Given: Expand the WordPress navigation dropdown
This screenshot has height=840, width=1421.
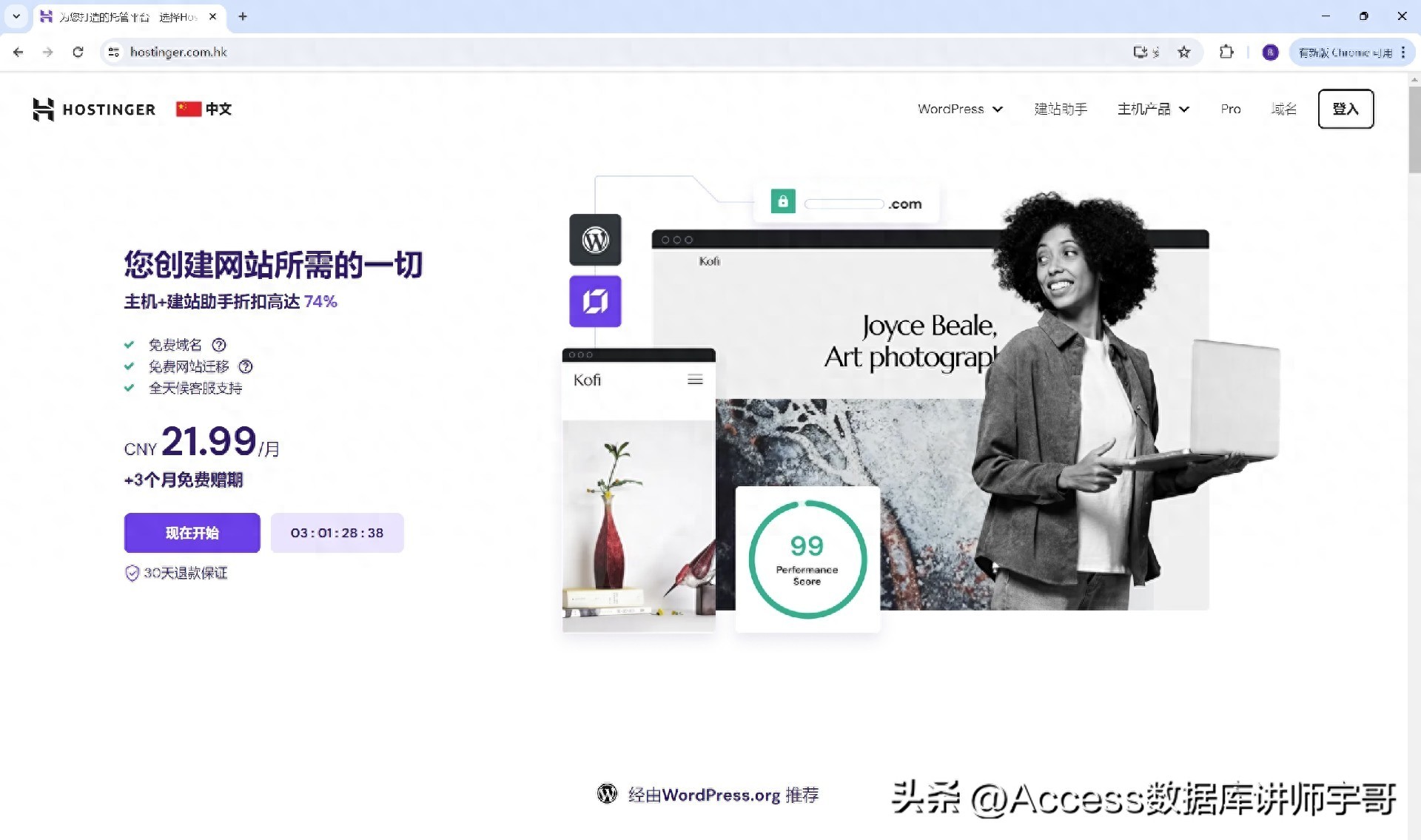Looking at the screenshot, I should 960,110.
